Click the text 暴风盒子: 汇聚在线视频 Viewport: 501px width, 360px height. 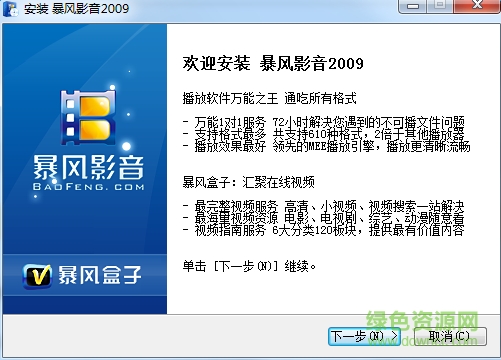(248, 182)
